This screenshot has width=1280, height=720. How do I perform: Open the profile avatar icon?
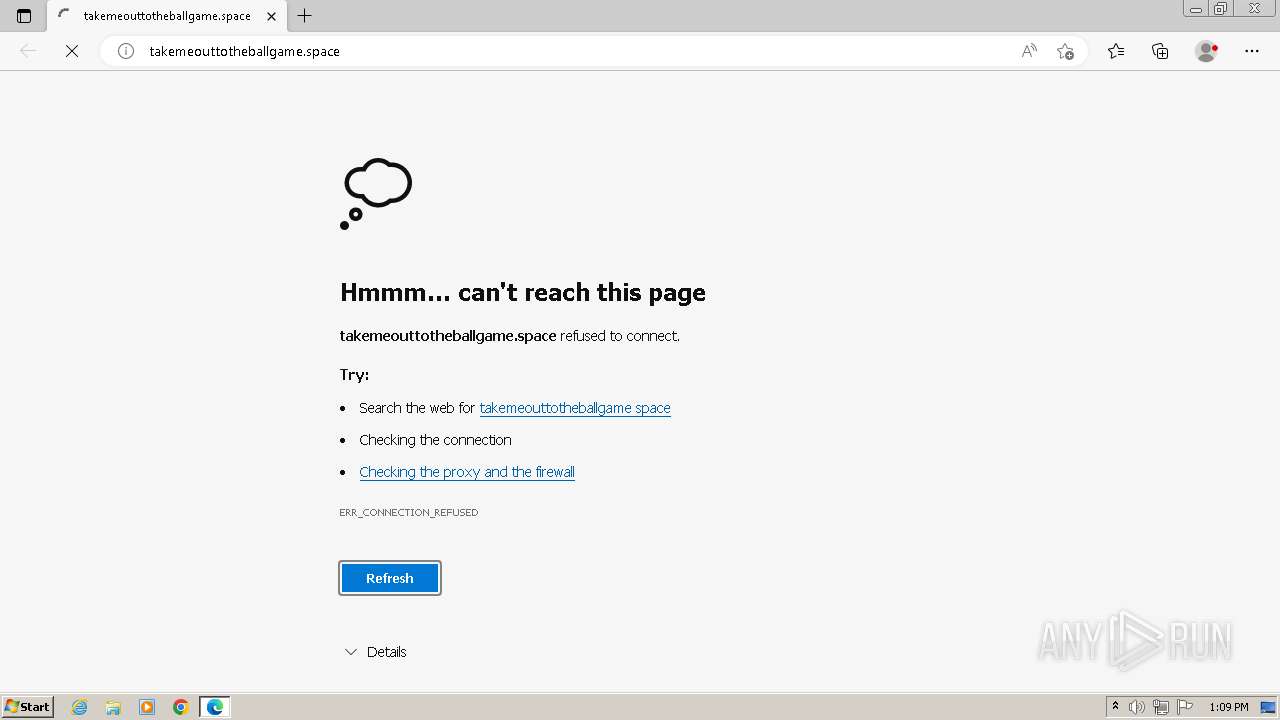point(1206,51)
